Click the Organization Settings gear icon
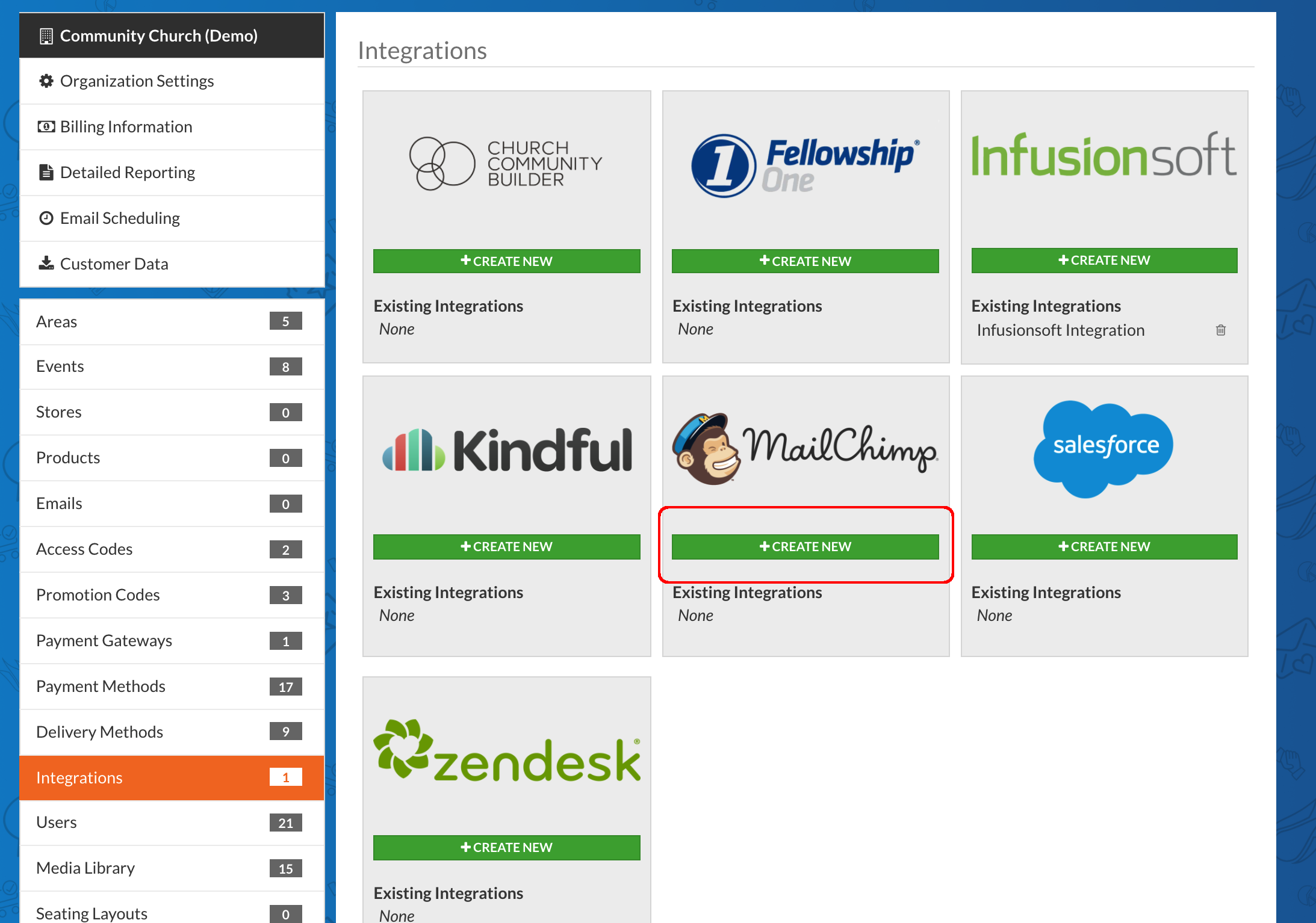The image size is (1316, 923). [46, 81]
